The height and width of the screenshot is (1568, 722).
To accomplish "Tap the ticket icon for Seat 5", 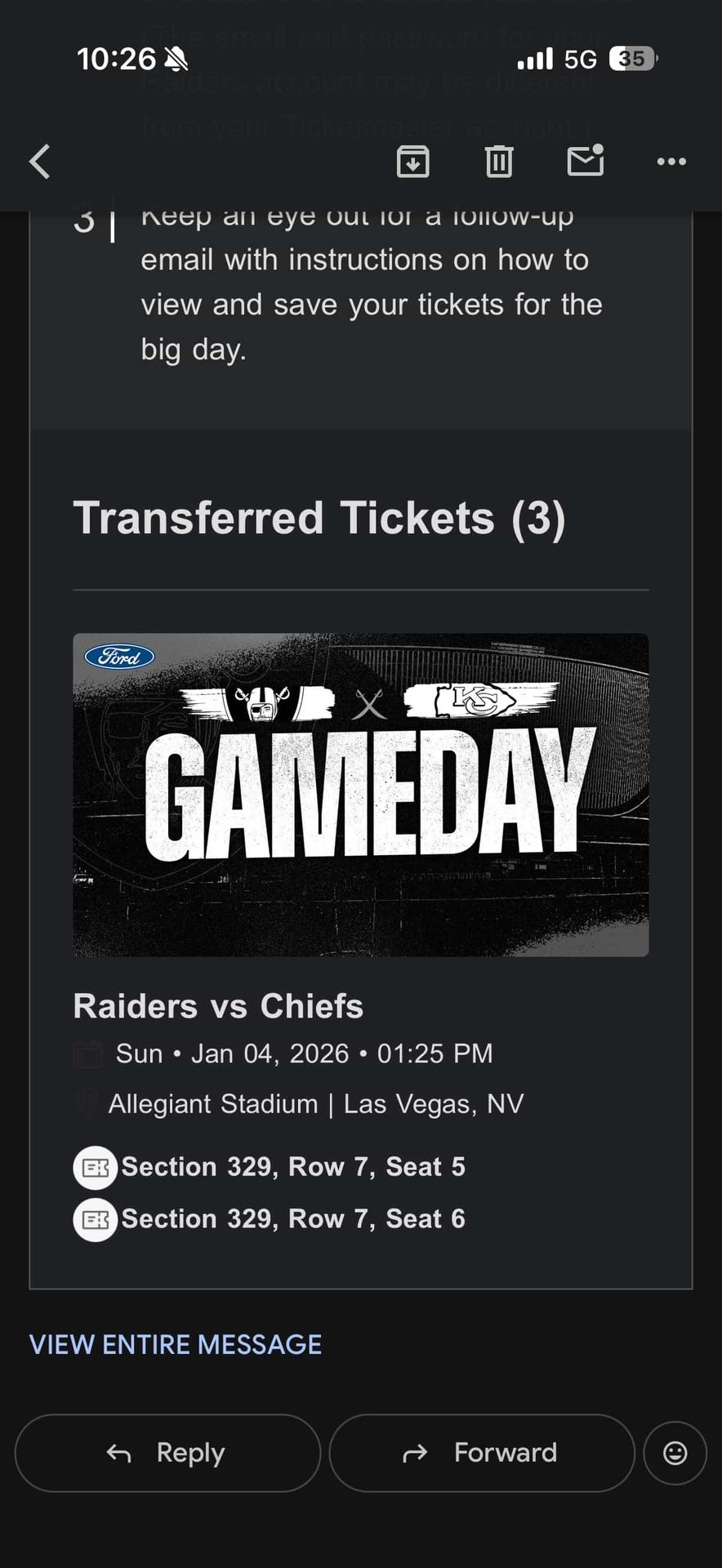I will pyautogui.click(x=96, y=1167).
